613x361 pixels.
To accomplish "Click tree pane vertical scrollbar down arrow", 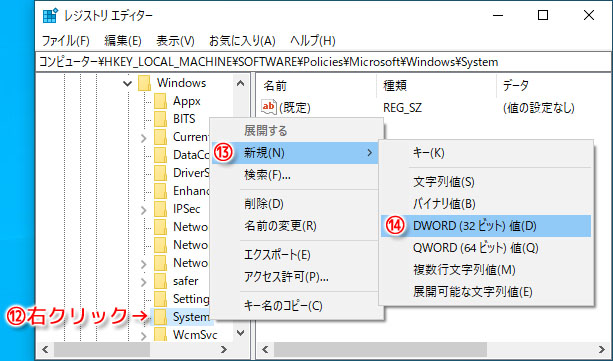I will pos(241,333).
